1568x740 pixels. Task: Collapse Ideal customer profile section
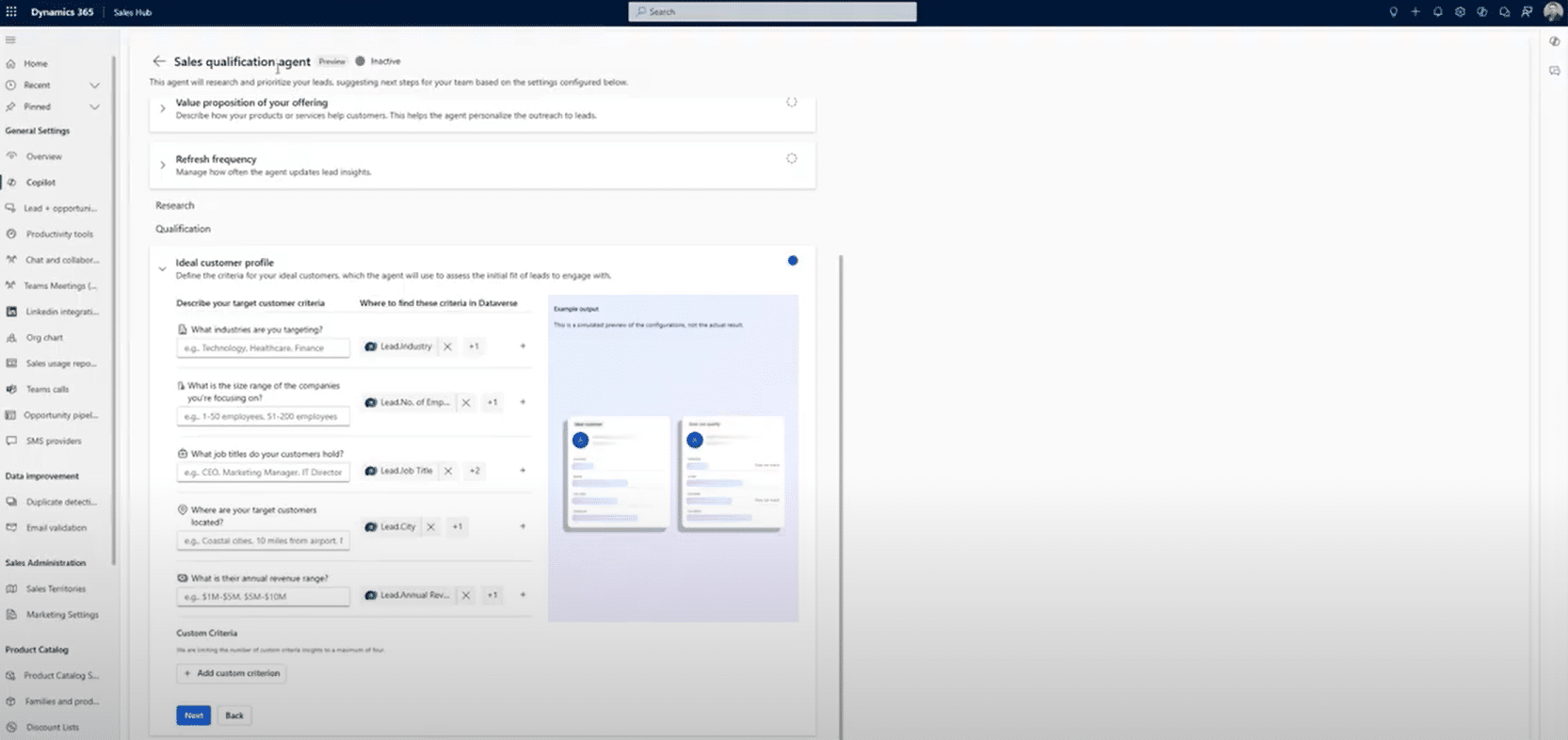tap(162, 268)
